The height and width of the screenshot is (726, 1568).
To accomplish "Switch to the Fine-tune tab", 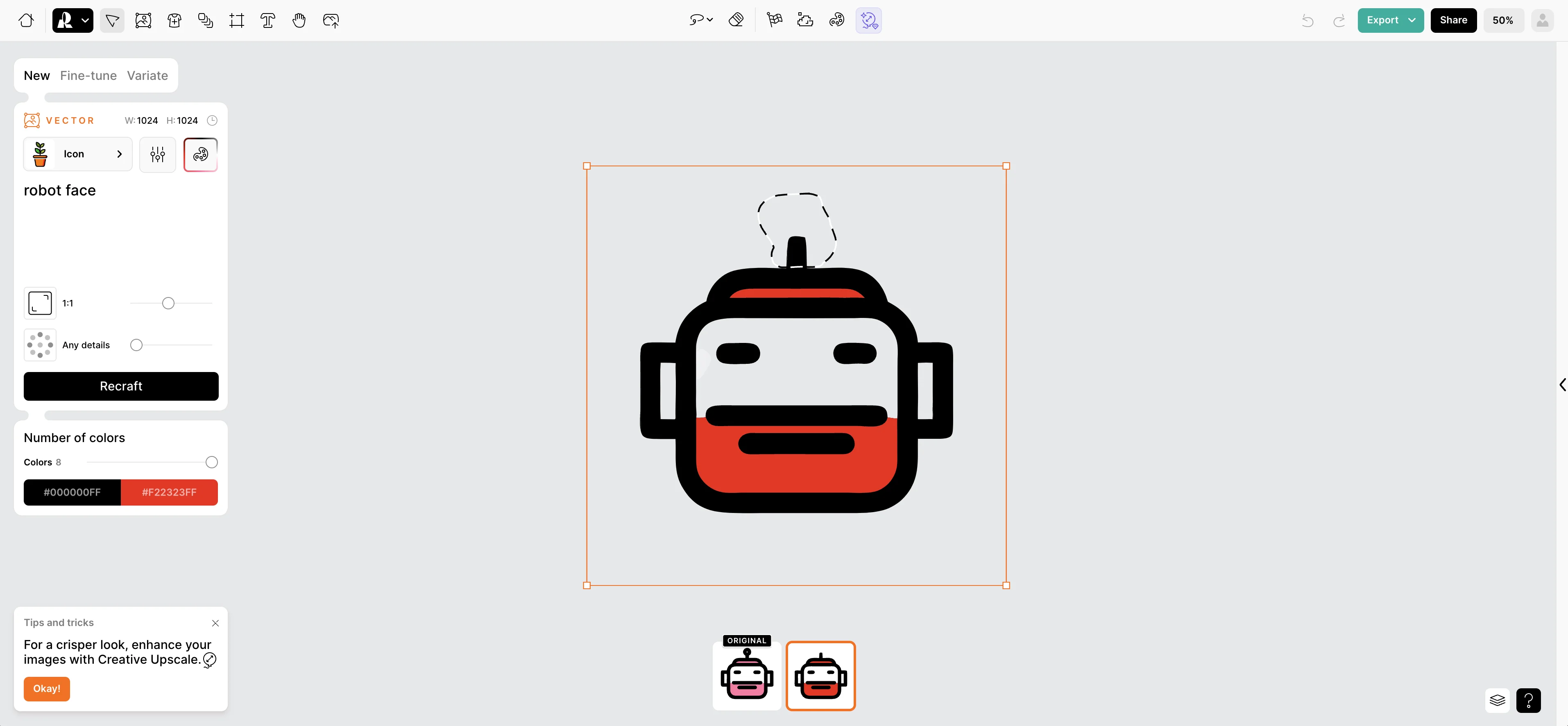I will click(88, 75).
